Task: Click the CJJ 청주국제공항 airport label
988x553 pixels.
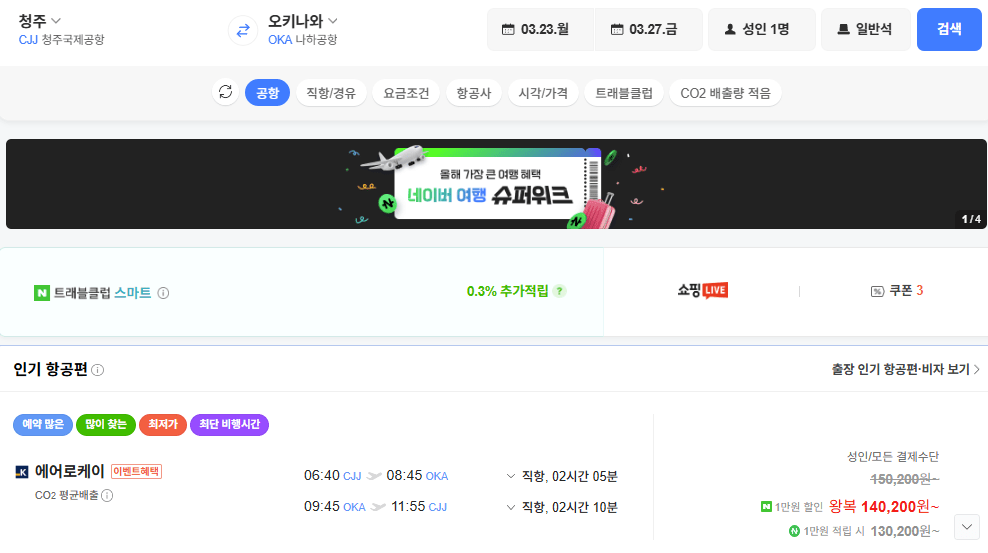Action: click(x=61, y=40)
